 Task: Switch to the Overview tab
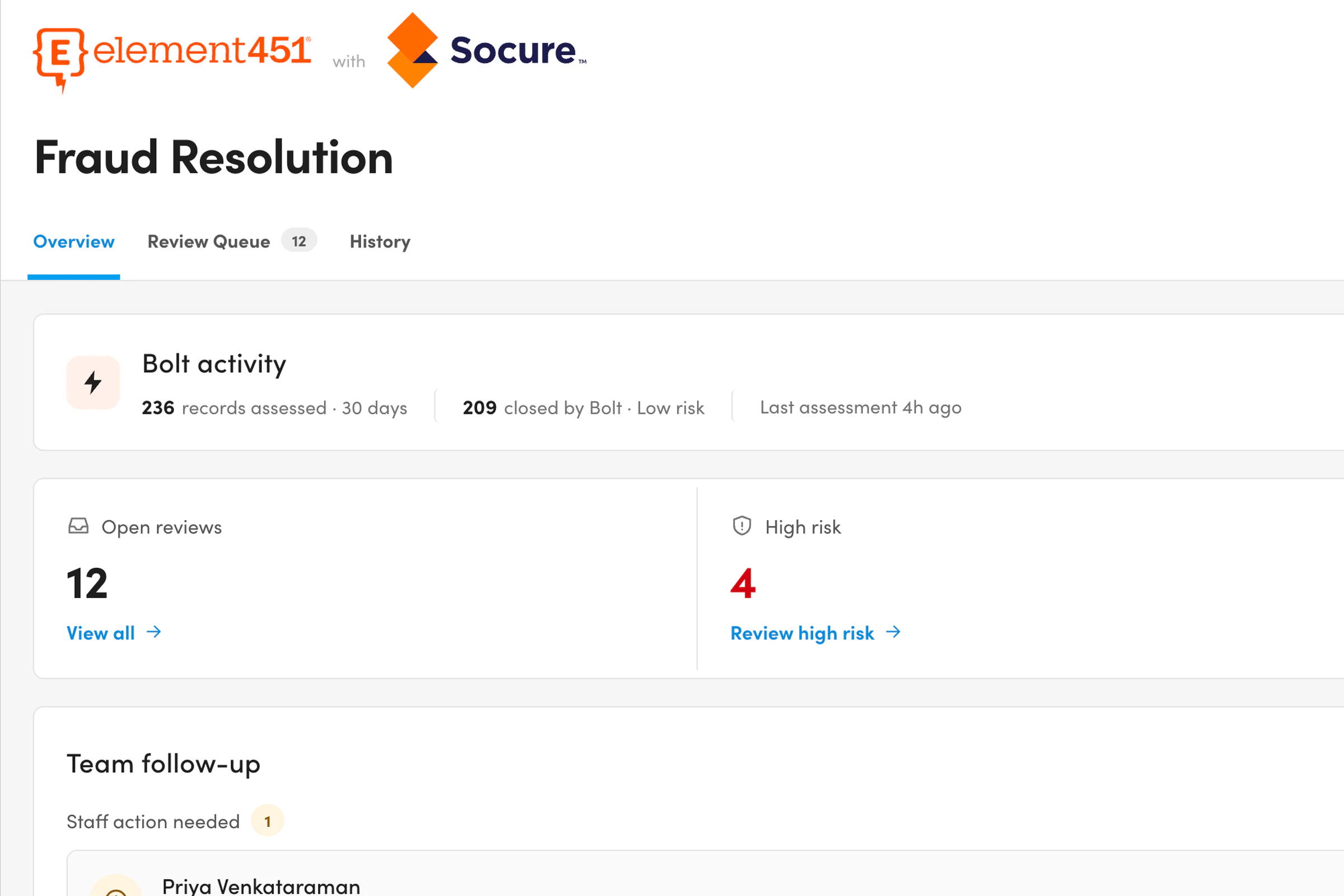pyautogui.click(x=74, y=242)
